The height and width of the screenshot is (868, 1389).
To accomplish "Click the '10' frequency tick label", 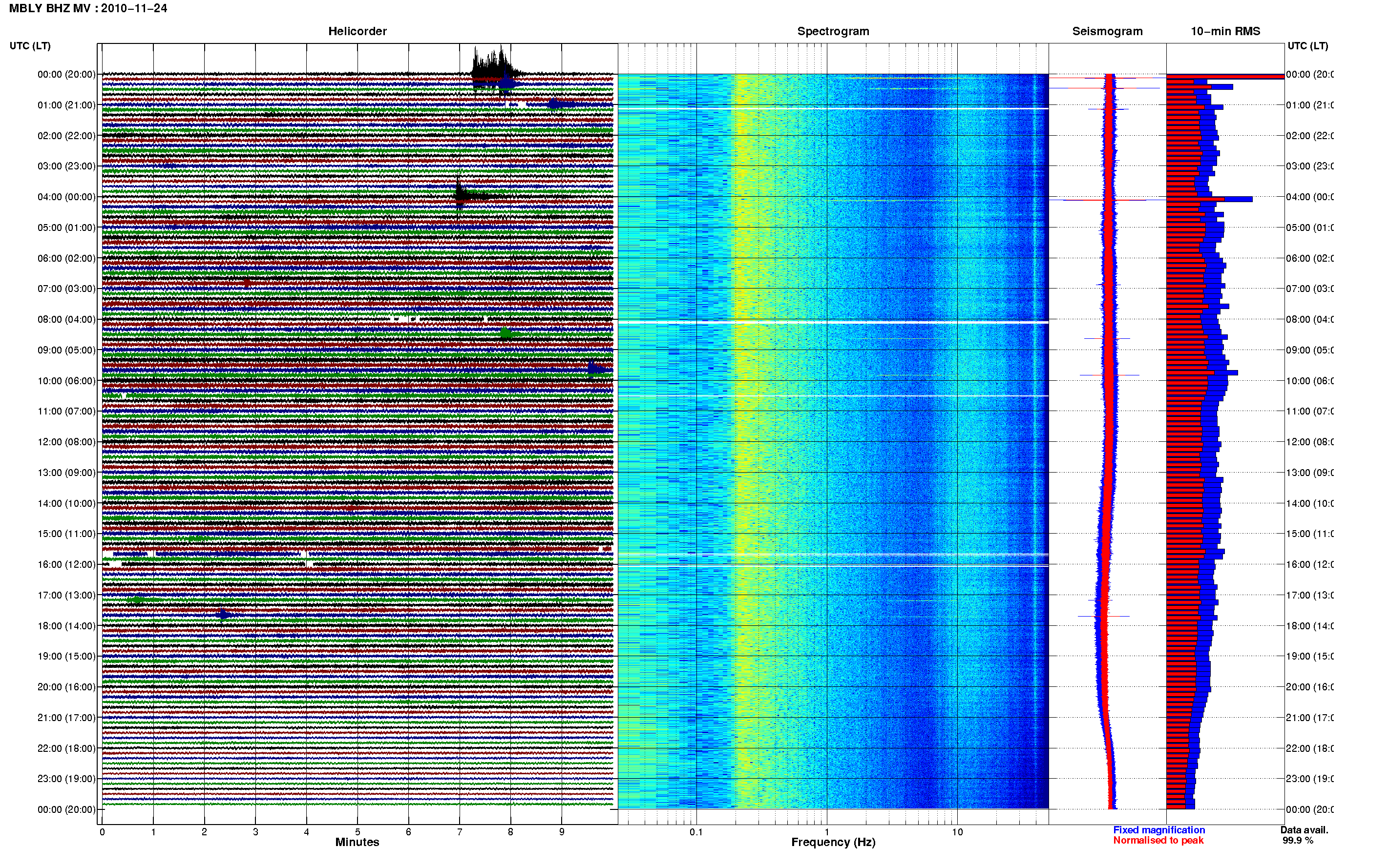I will (957, 832).
